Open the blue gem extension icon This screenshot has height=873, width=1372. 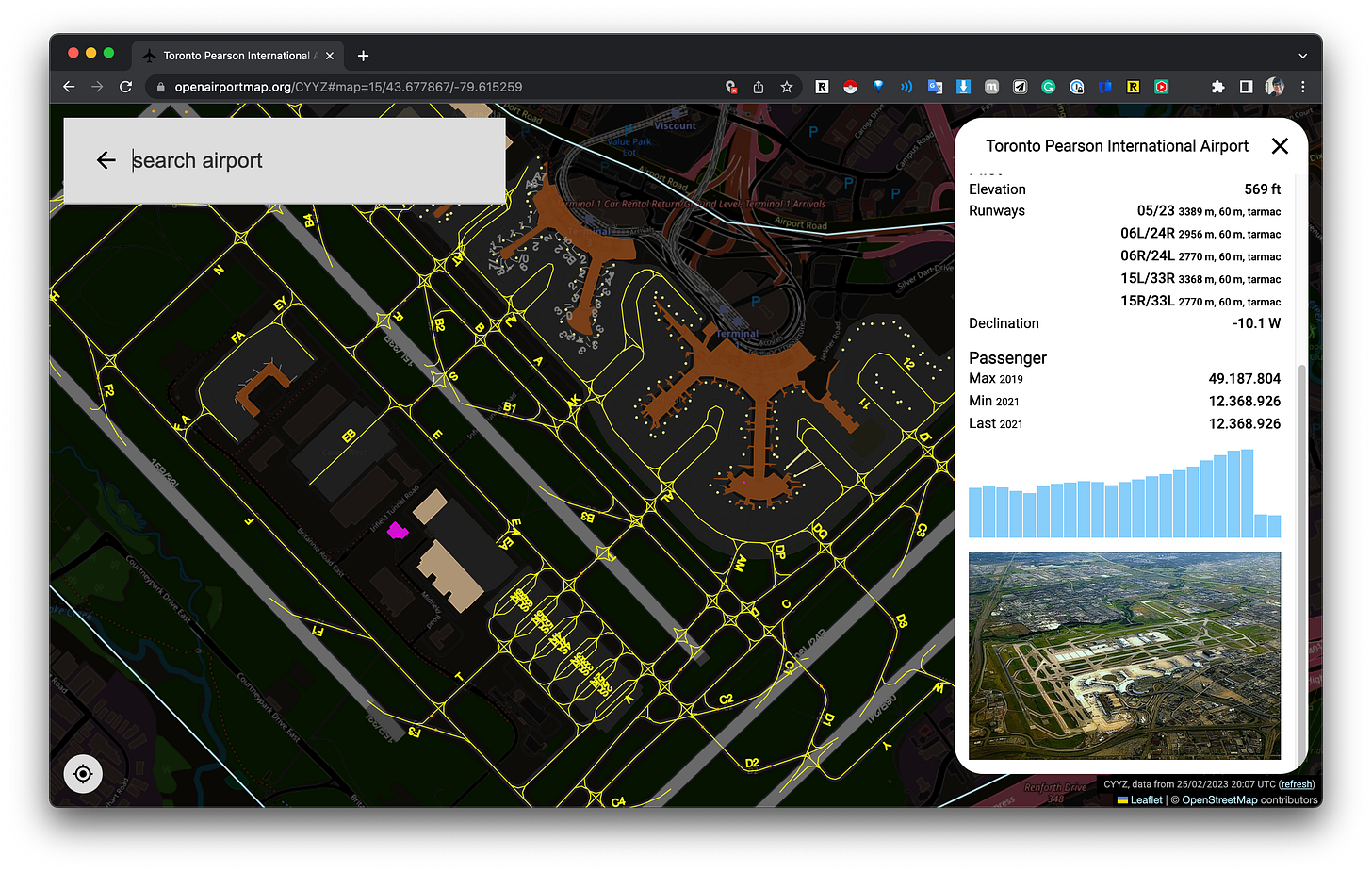tap(878, 87)
